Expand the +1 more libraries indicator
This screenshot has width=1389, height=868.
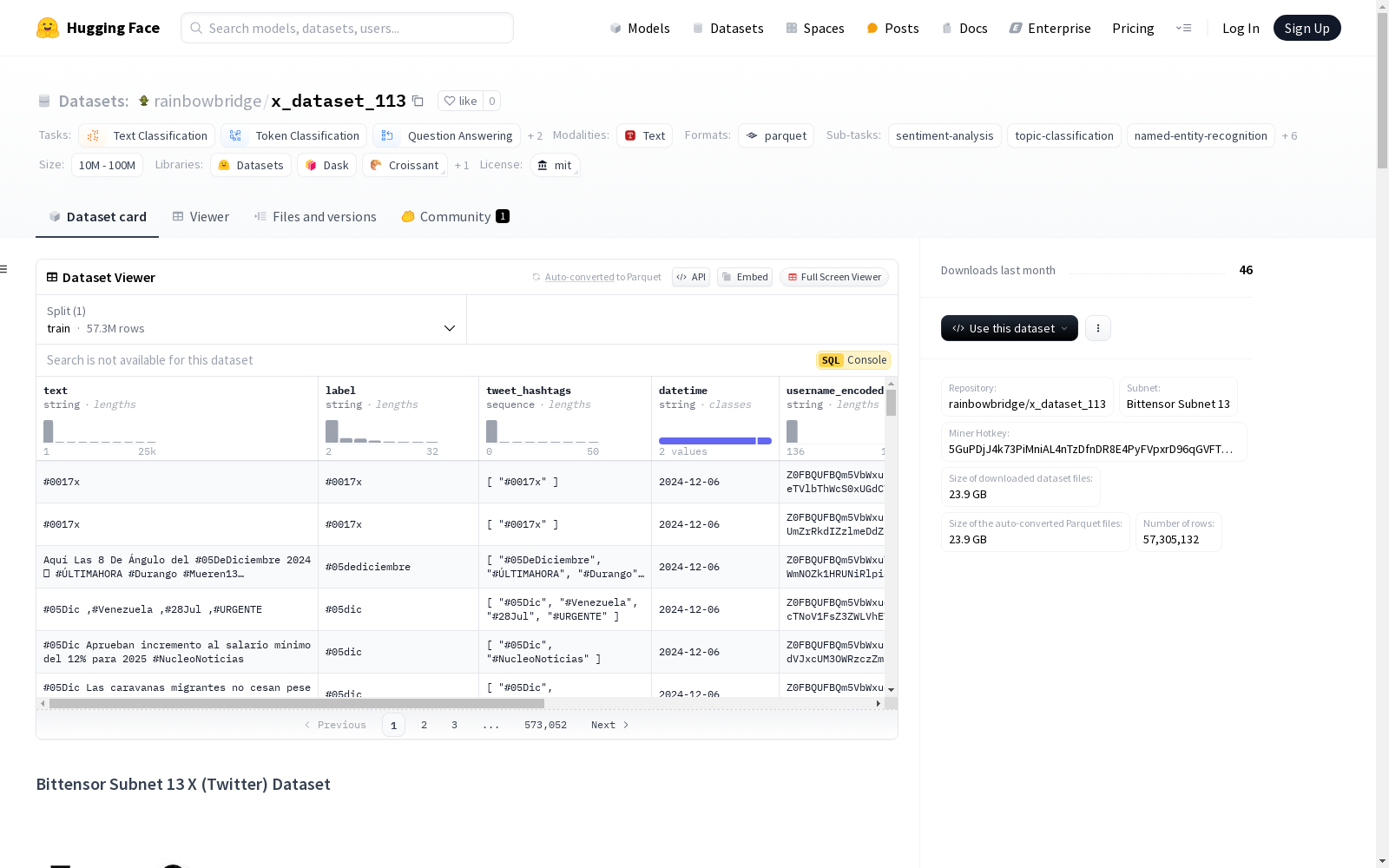pyautogui.click(x=462, y=166)
